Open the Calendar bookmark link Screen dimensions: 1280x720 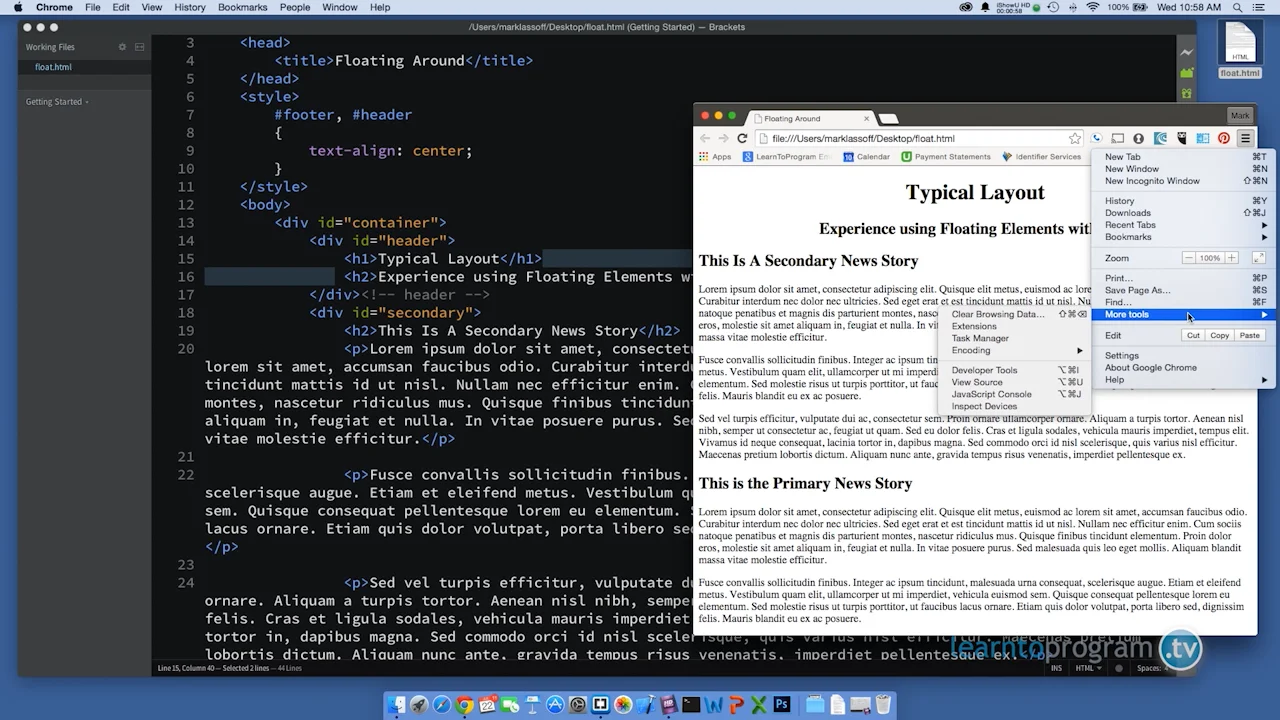pyautogui.click(x=866, y=157)
